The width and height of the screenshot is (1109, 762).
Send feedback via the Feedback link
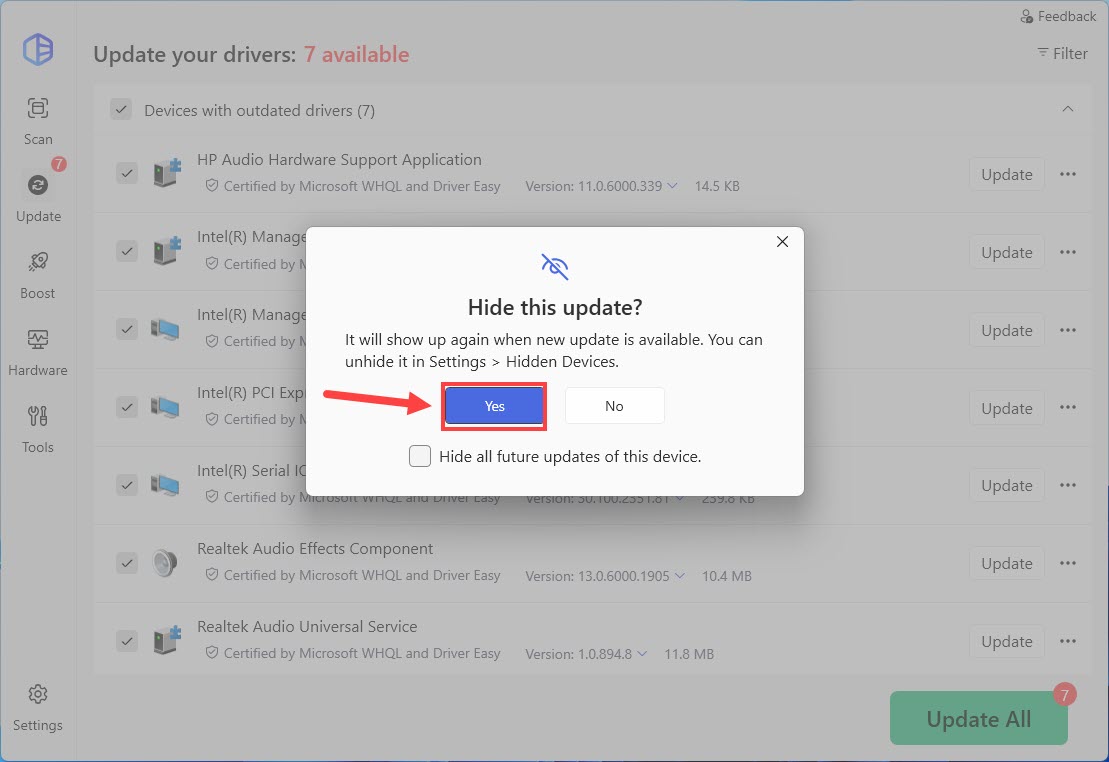[1057, 16]
